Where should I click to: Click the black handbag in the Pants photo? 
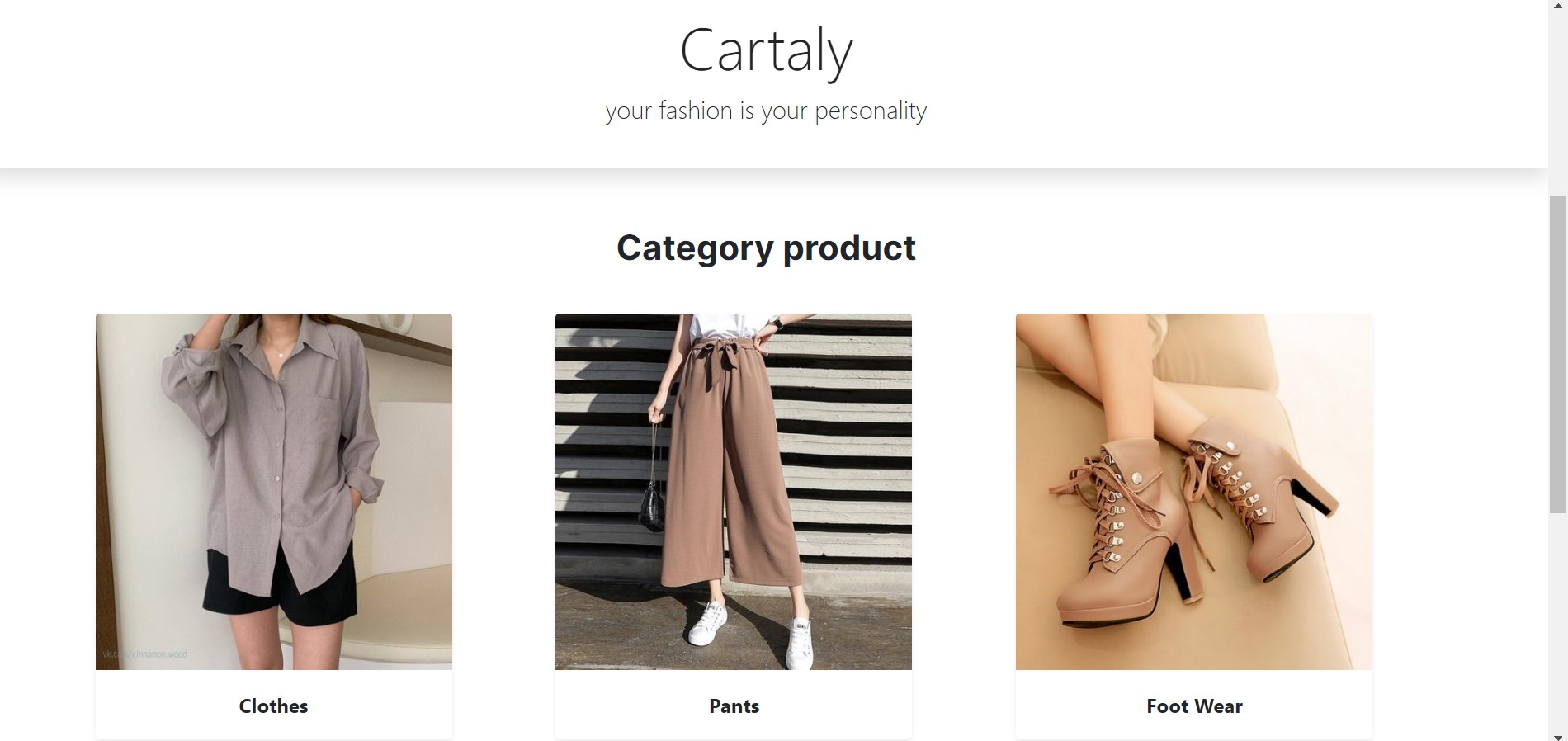point(652,508)
